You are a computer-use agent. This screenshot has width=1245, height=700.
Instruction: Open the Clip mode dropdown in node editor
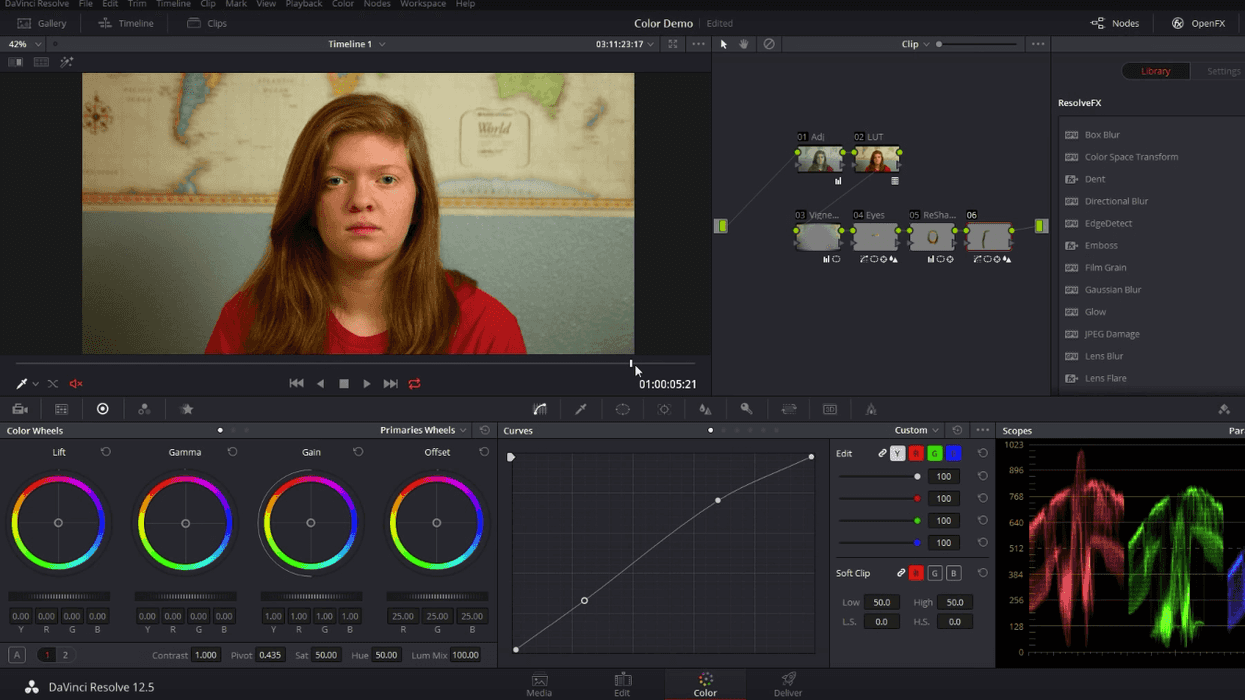click(x=915, y=44)
